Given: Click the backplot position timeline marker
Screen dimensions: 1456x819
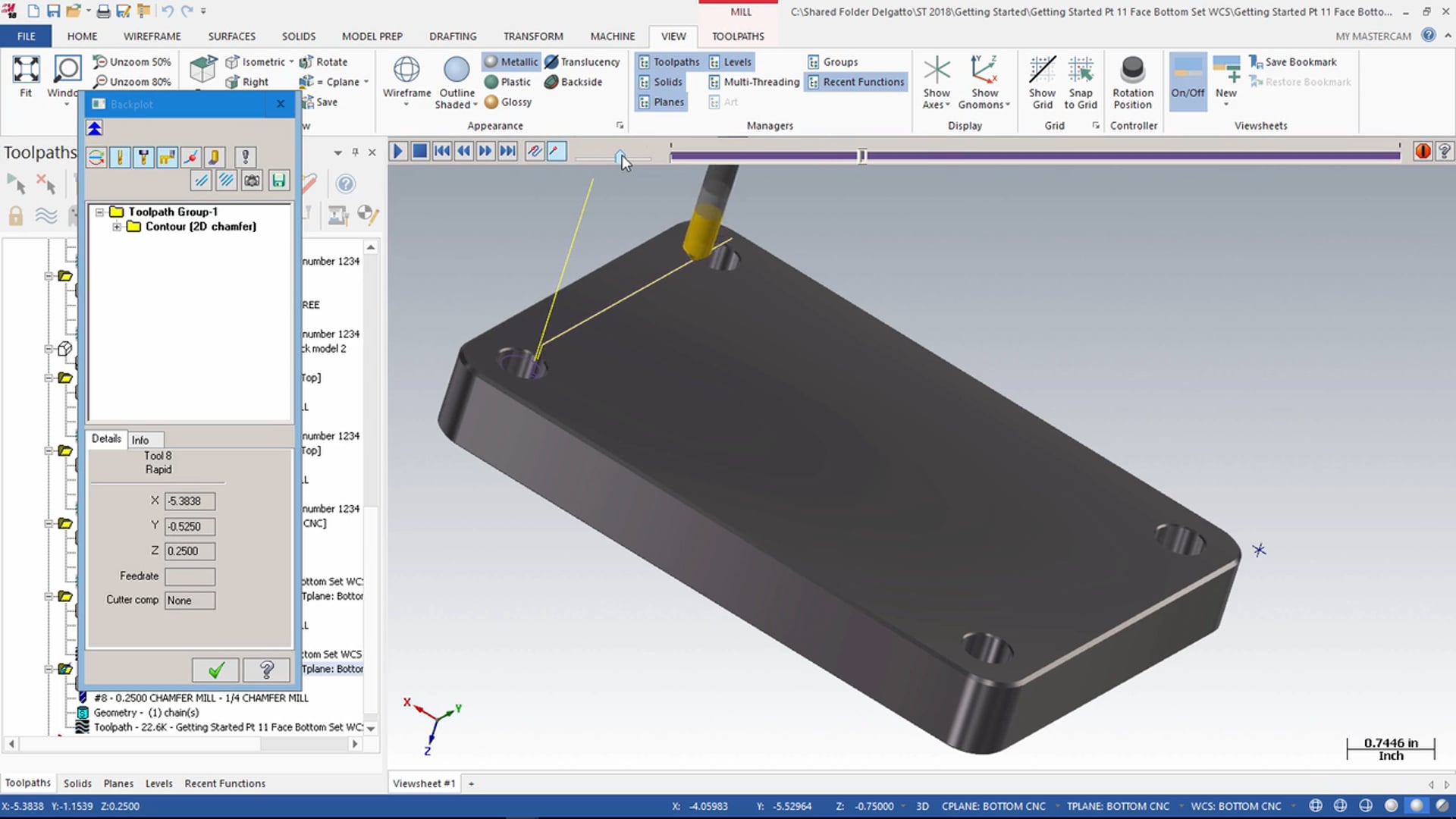Looking at the screenshot, I should (861, 155).
